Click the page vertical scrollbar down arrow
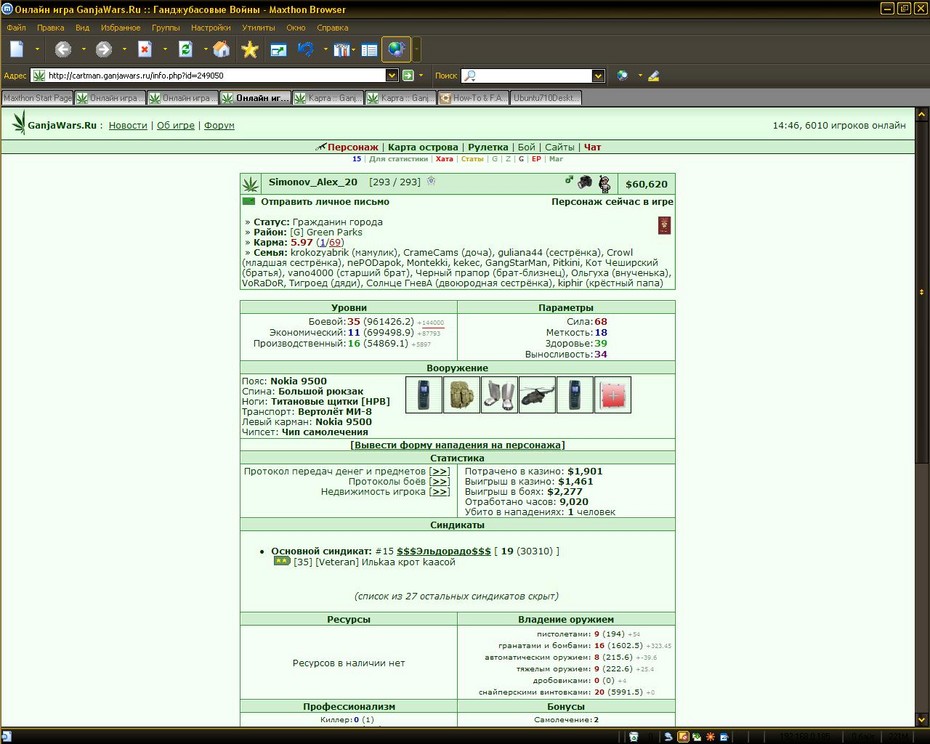 click(x=922, y=718)
